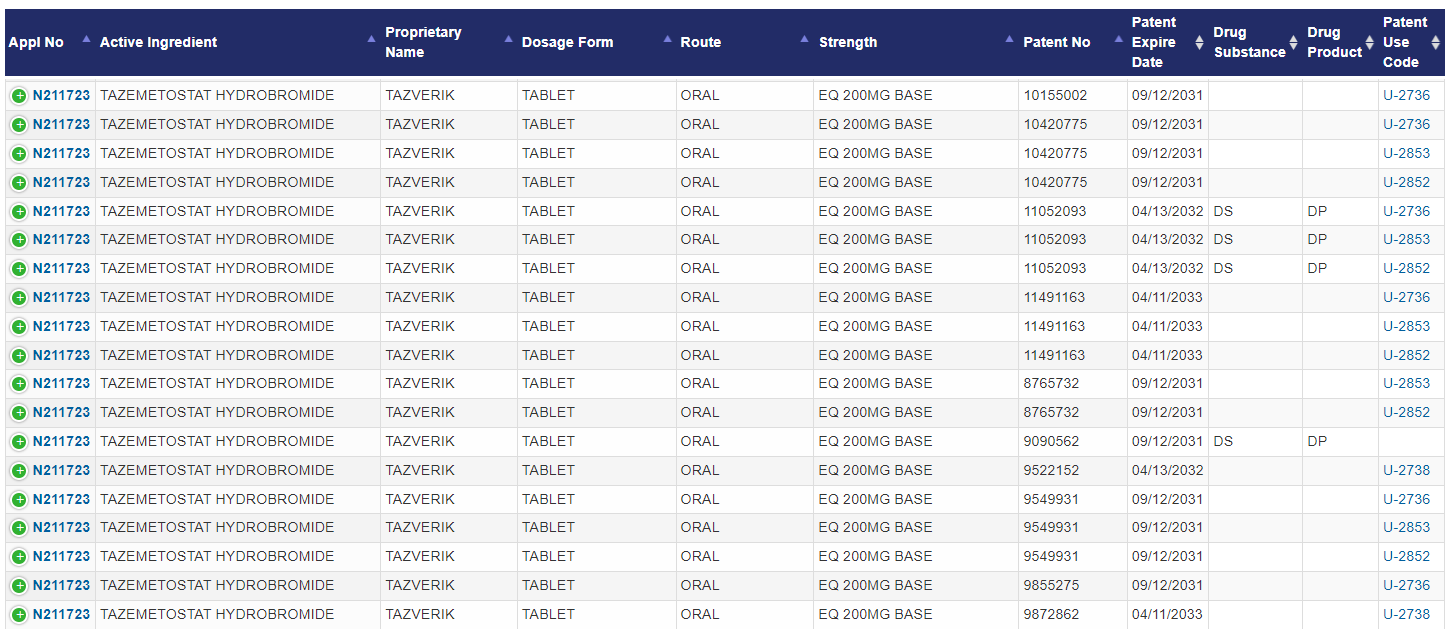The image size is (1449, 638).
Task: Sort by Patent Use Code column
Action: [x=1405, y=42]
